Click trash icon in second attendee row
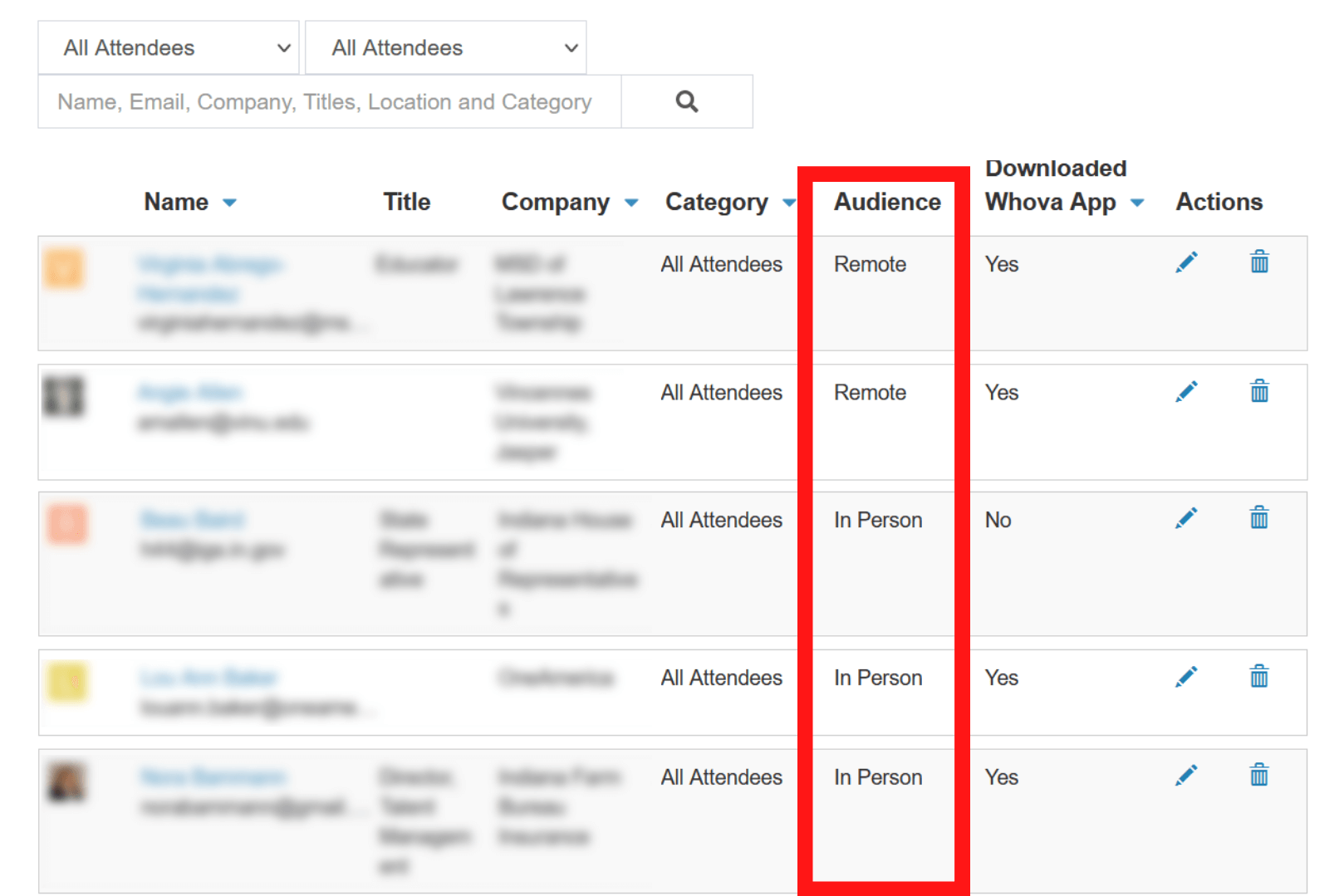 pos(1259,391)
